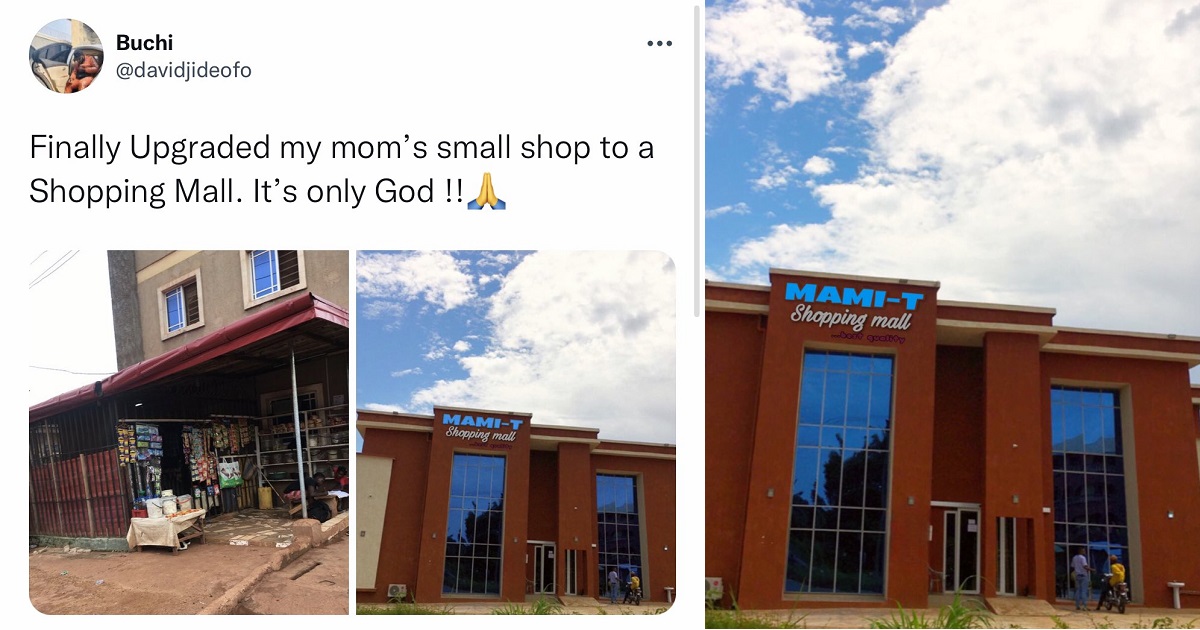This screenshot has height=630, width=1200.
Task: Click the table outside the small shop
Action: [x=165, y=529]
